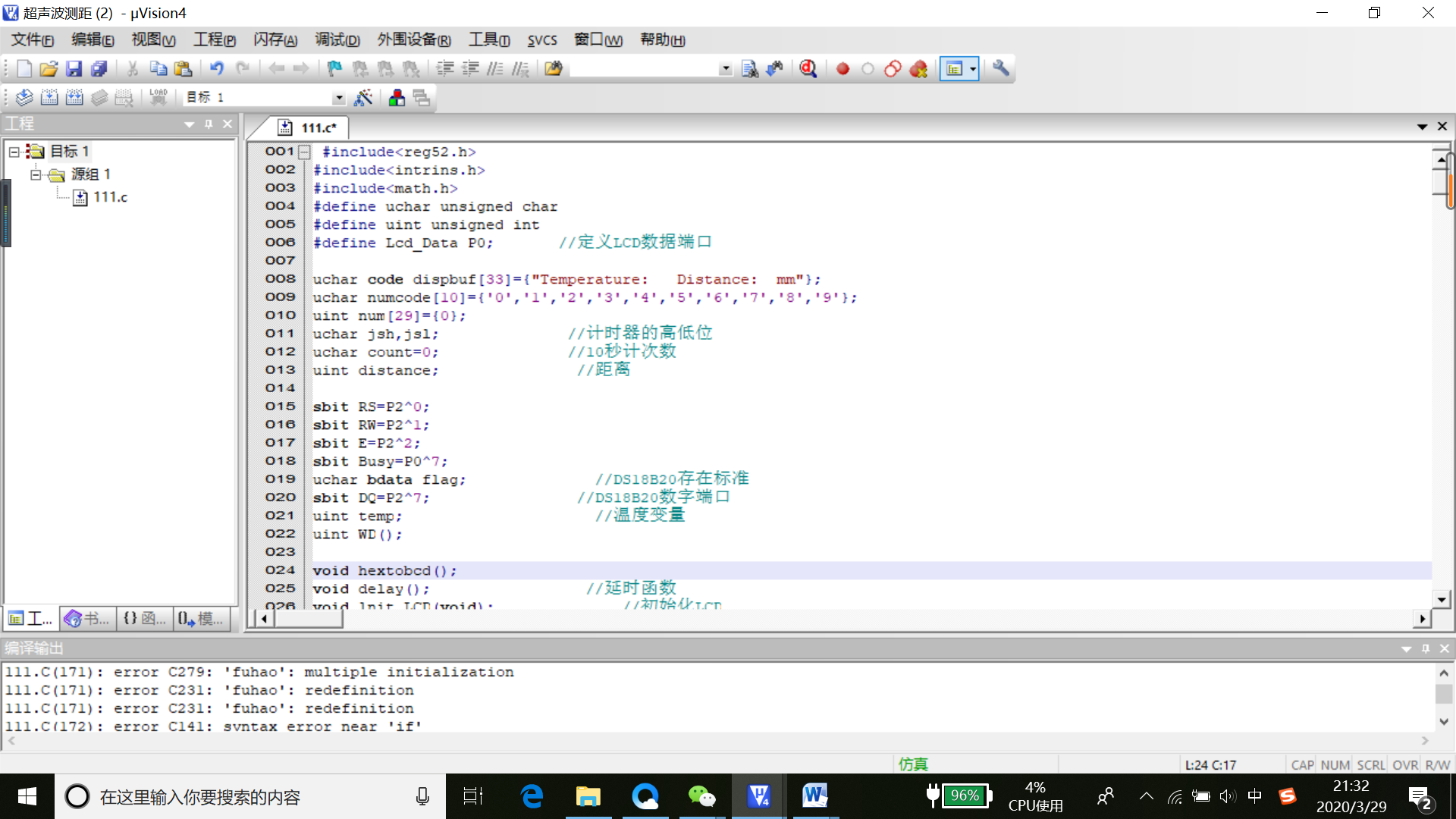The image size is (1456, 819).
Task: Close the build output panel
Action: tap(1445, 649)
